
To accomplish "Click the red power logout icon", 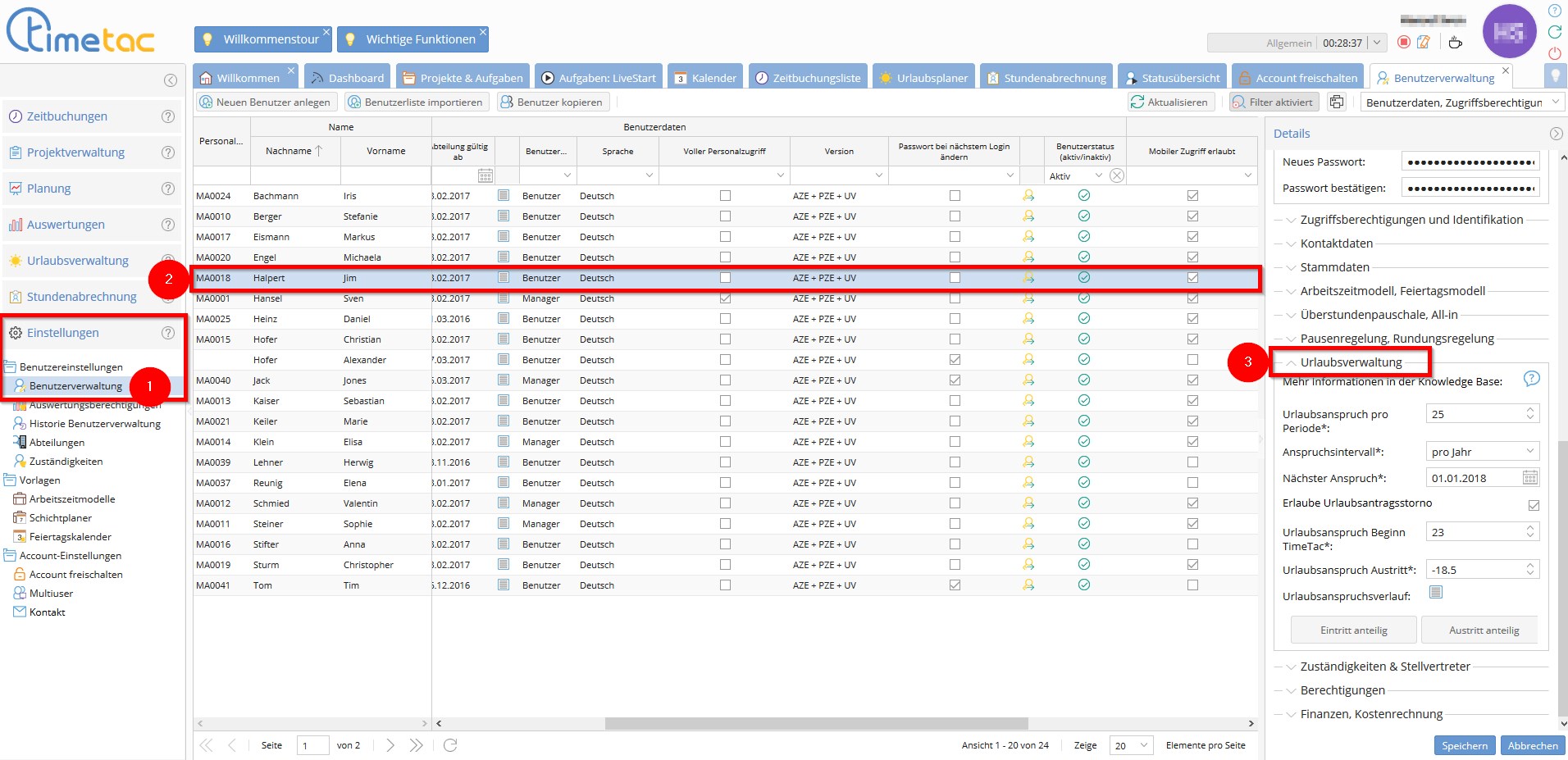I will [1554, 53].
